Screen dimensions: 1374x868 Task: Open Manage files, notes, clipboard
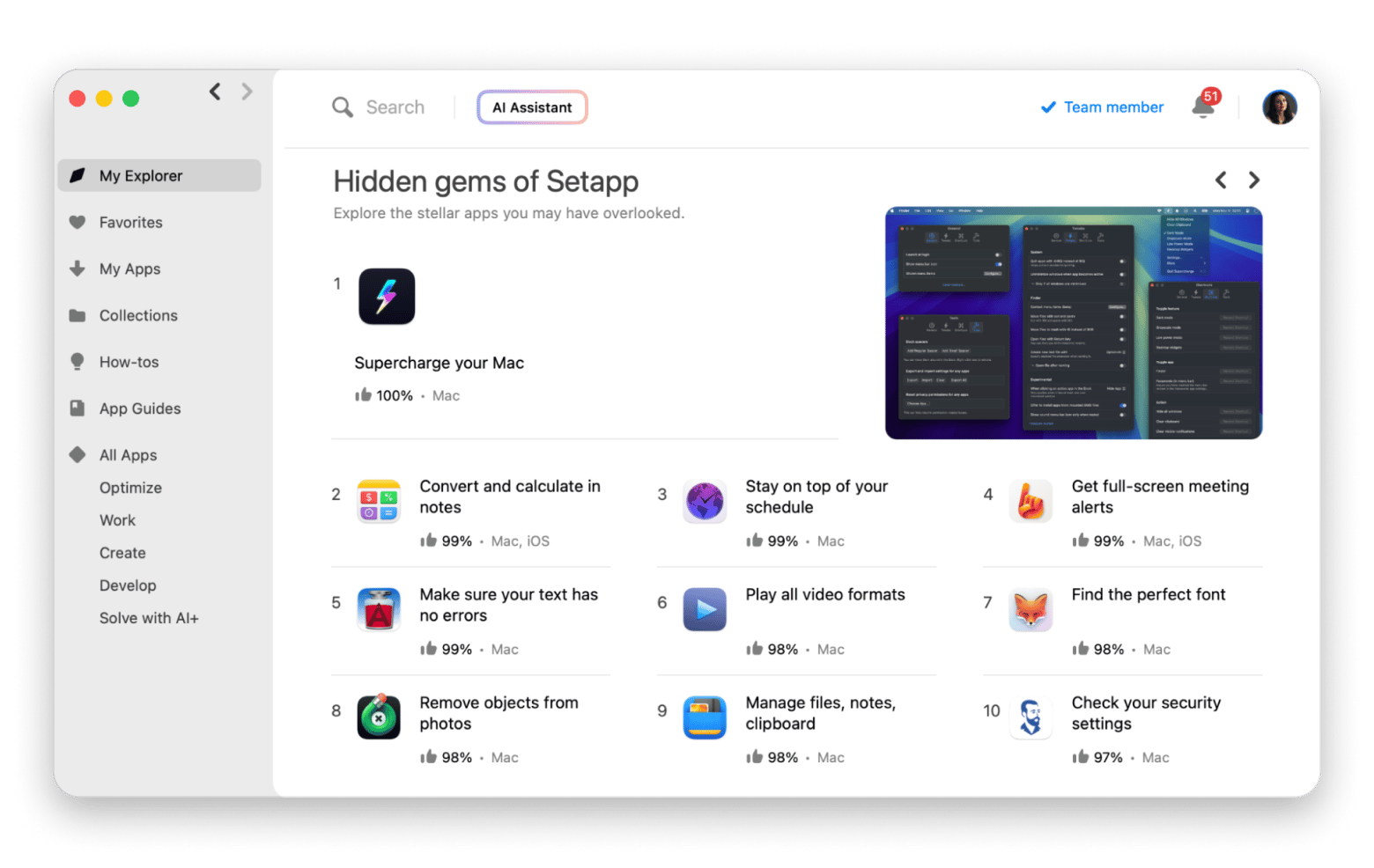coord(821,713)
